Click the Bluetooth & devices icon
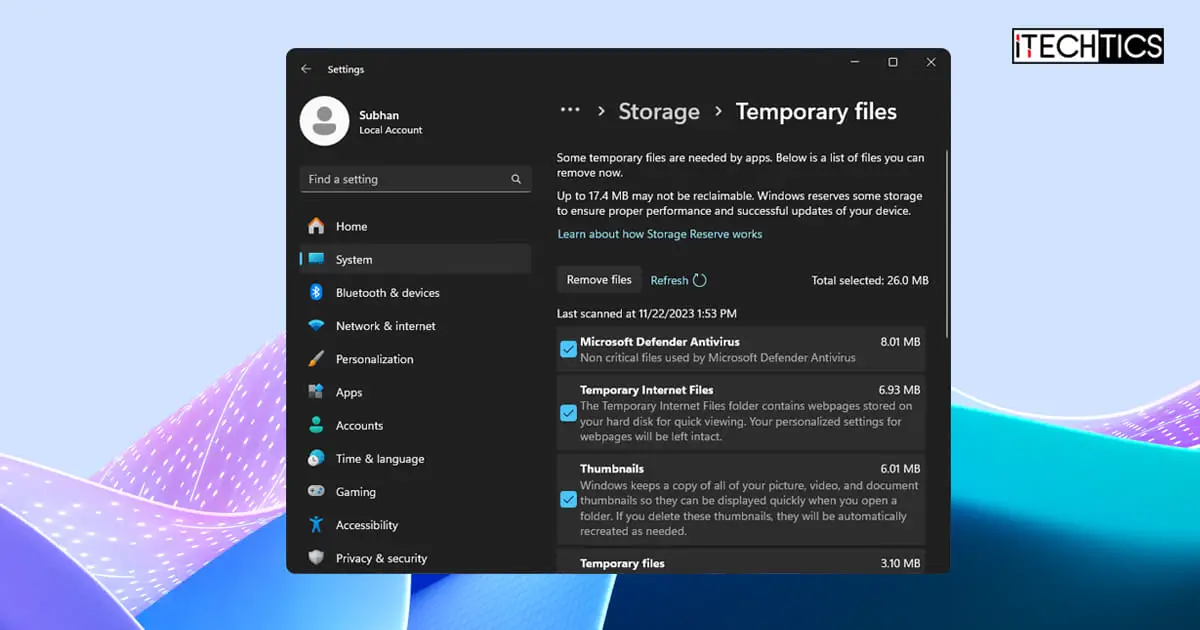This screenshot has height=630, width=1200. click(316, 292)
